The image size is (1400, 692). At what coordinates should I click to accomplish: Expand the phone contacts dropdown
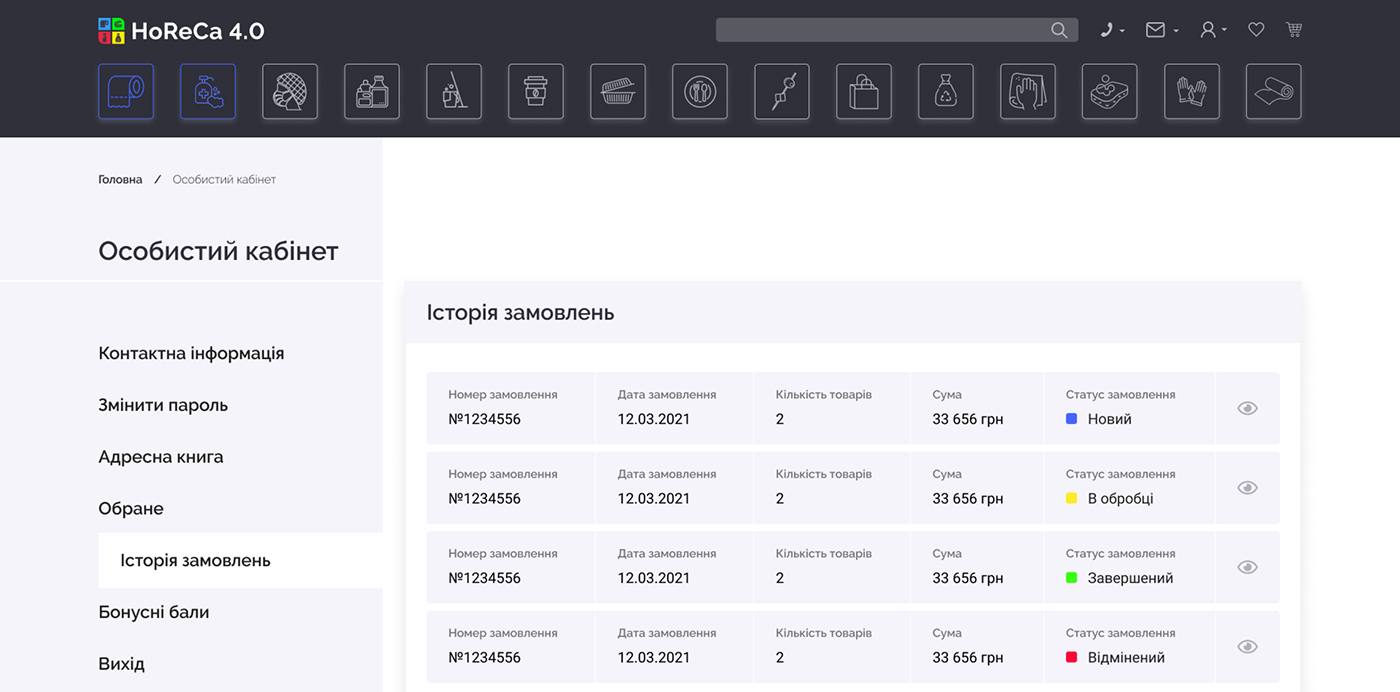[1112, 30]
